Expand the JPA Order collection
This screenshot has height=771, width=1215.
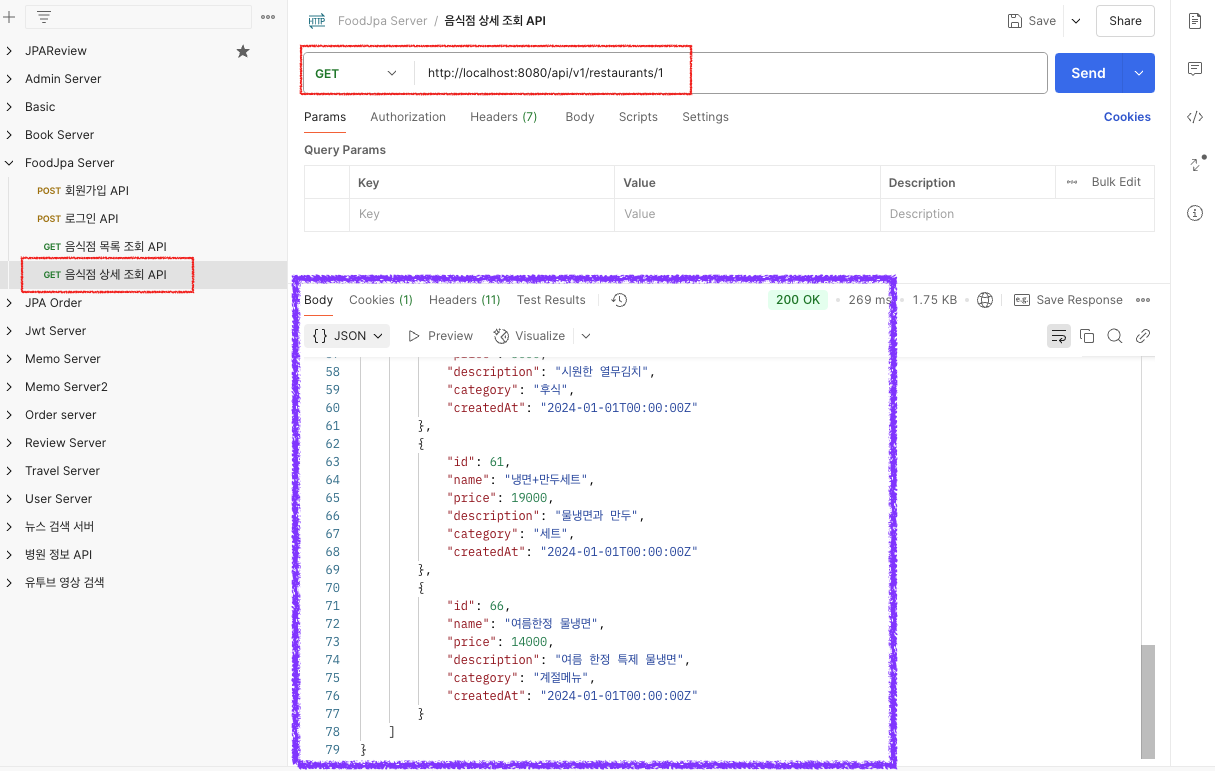coord(9,303)
